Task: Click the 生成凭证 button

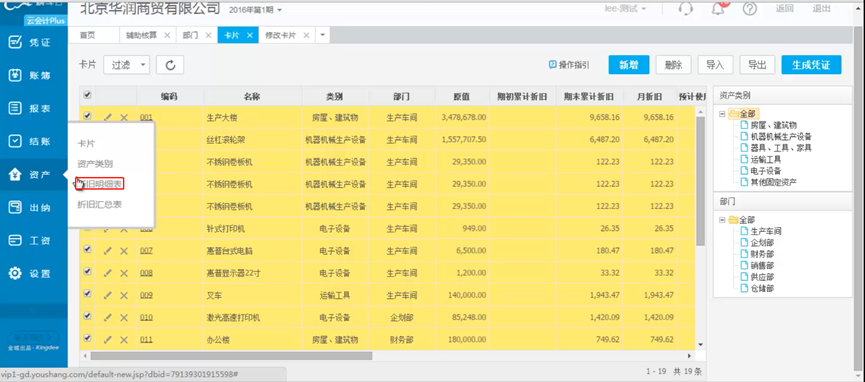Action: tap(811, 65)
